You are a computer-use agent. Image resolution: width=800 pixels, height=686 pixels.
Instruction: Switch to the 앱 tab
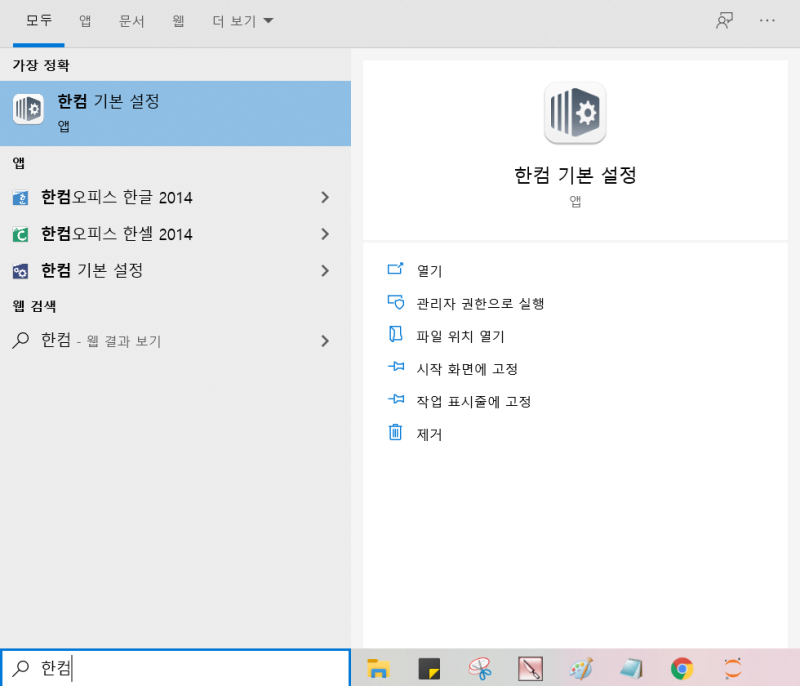coord(85,21)
